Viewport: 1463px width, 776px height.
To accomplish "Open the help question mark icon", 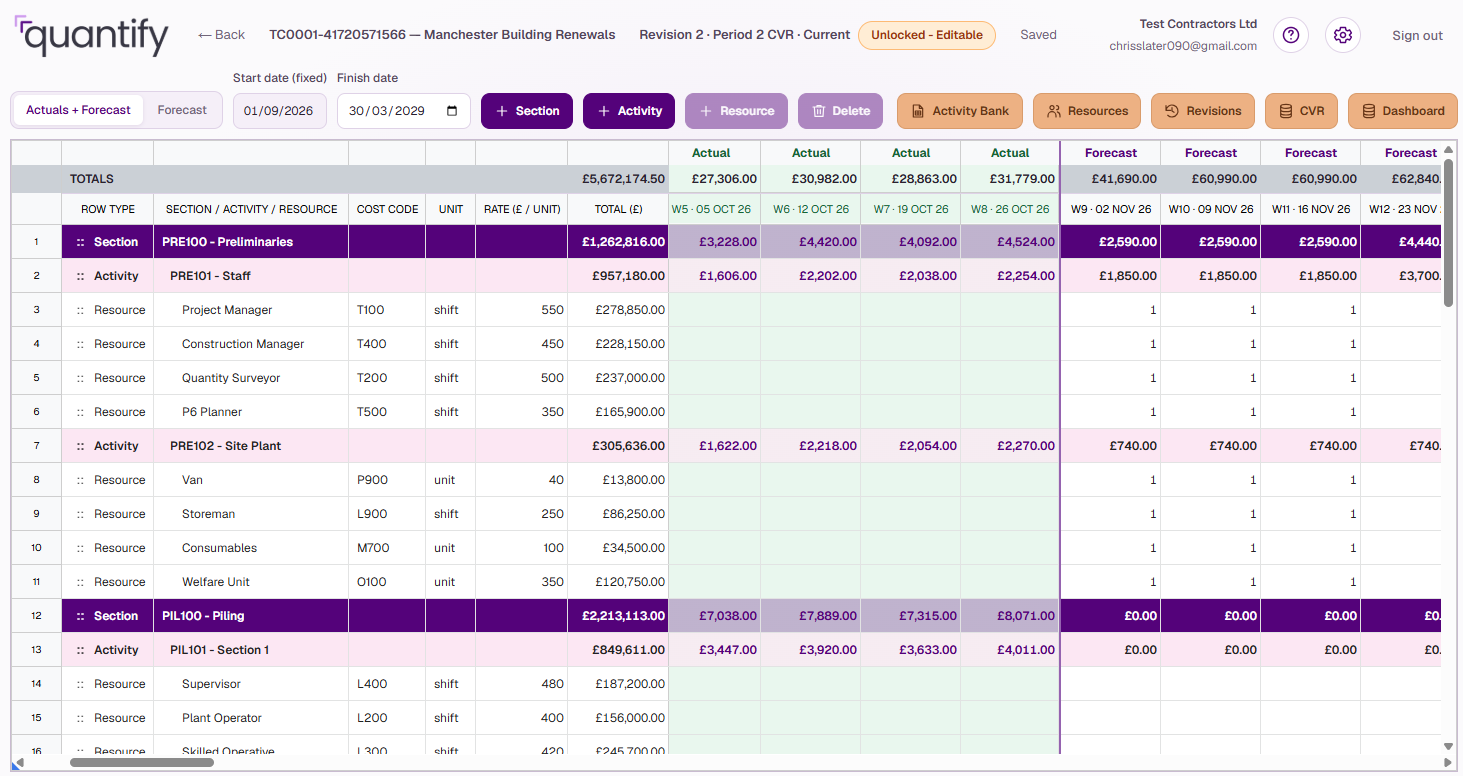I will click(x=1291, y=35).
